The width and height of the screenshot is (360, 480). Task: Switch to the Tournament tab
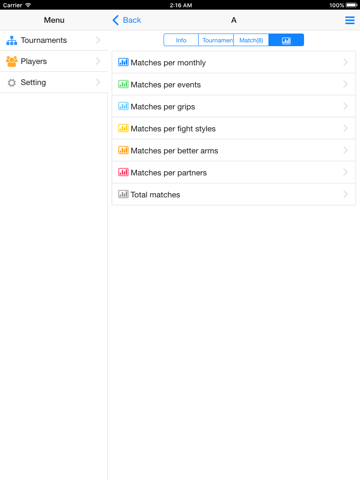pyautogui.click(x=216, y=40)
